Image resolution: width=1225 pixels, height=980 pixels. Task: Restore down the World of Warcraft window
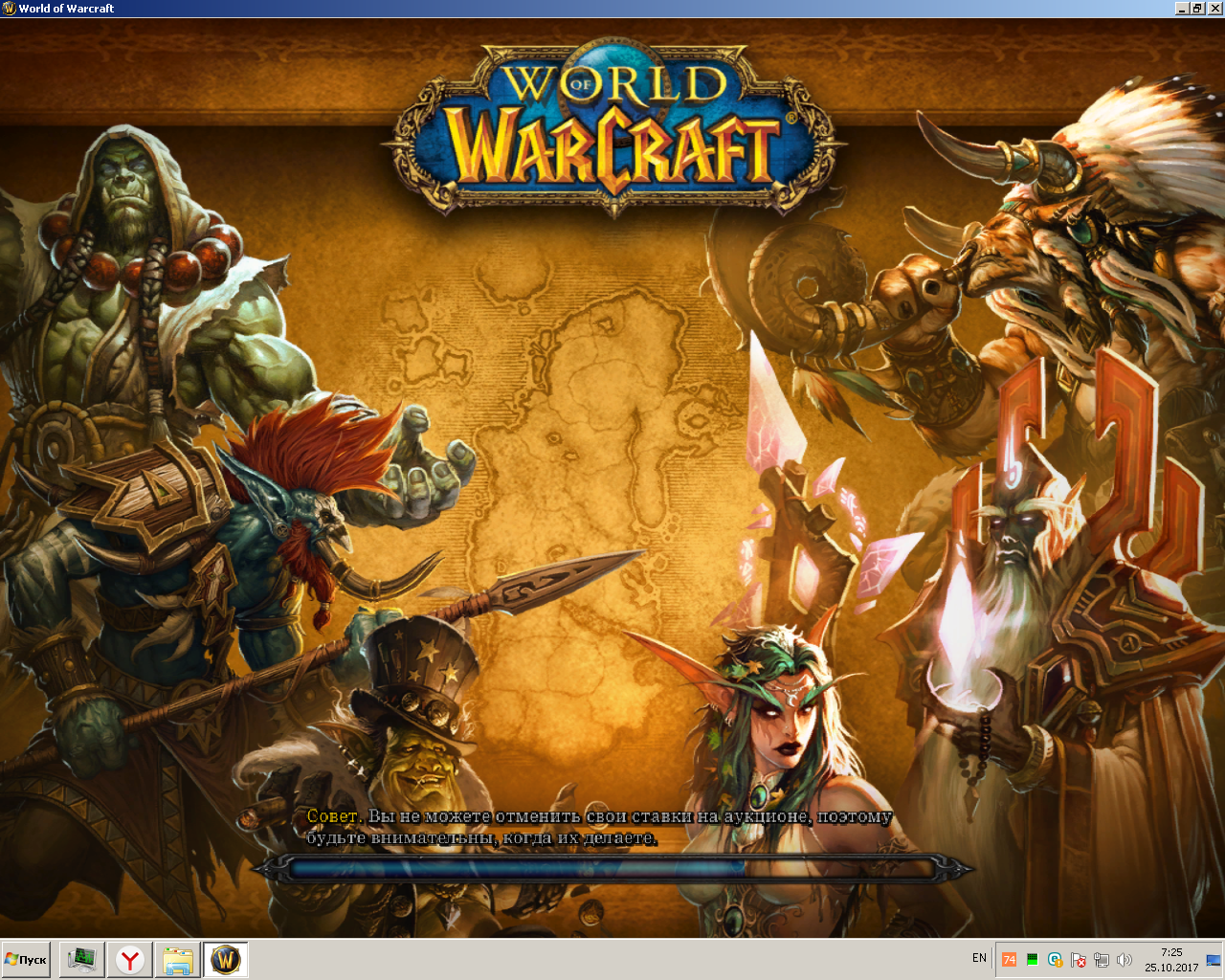[x=1196, y=9]
